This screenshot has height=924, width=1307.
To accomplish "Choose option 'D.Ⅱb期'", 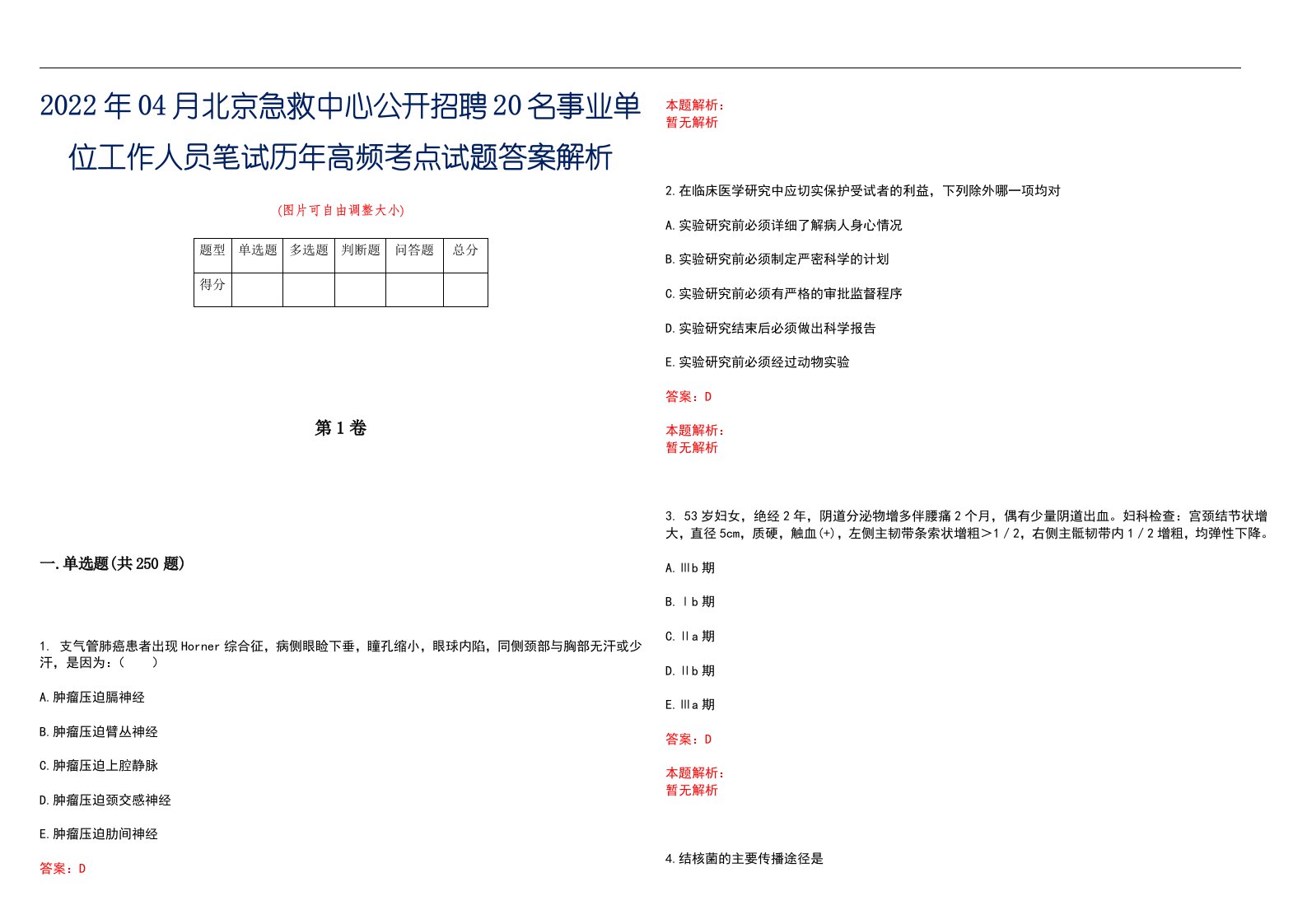I will 690,671.
